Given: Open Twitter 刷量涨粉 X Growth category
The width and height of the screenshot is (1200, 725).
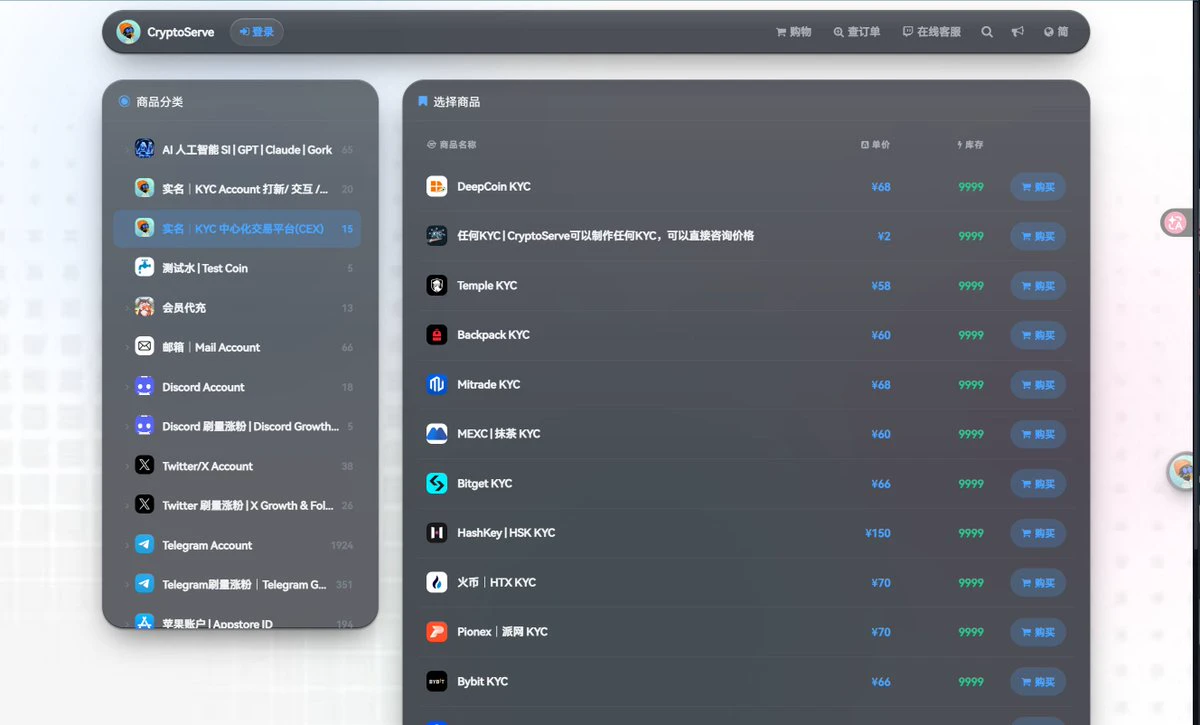Looking at the screenshot, I should [238, 505].
